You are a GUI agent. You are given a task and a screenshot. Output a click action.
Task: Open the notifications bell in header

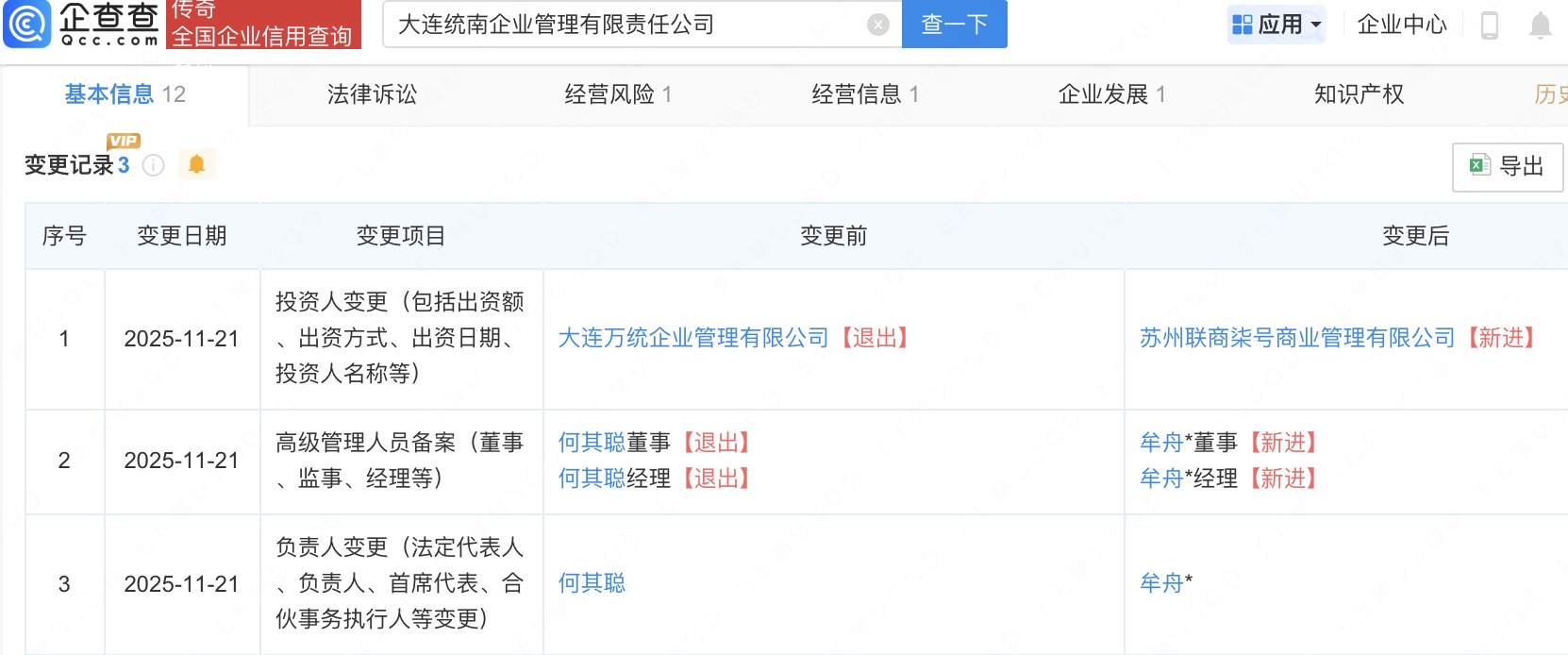1540,25
